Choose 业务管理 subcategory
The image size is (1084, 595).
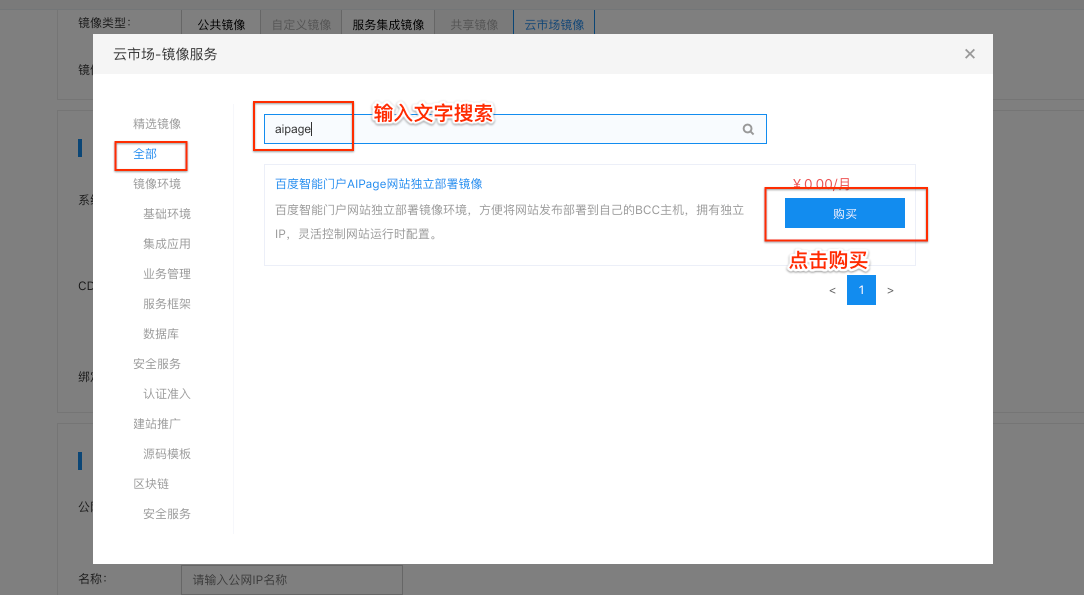167,274
